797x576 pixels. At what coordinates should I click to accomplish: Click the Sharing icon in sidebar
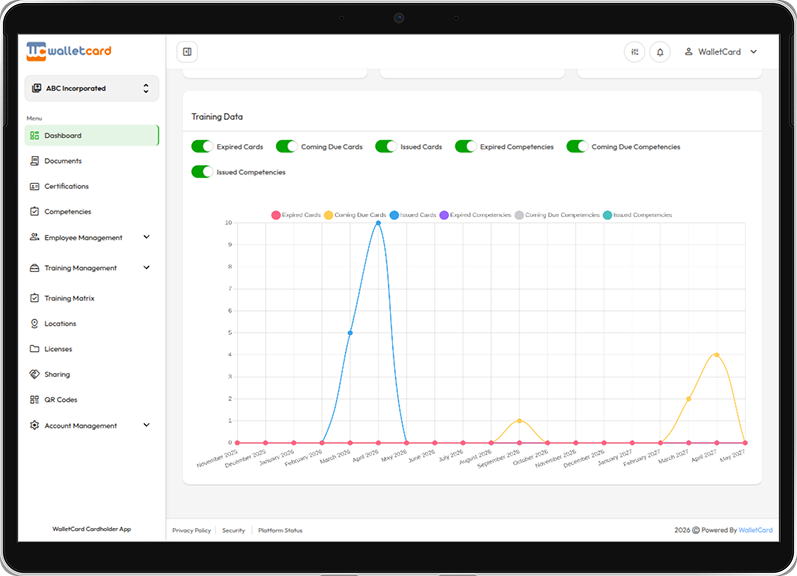pos(34,374)
